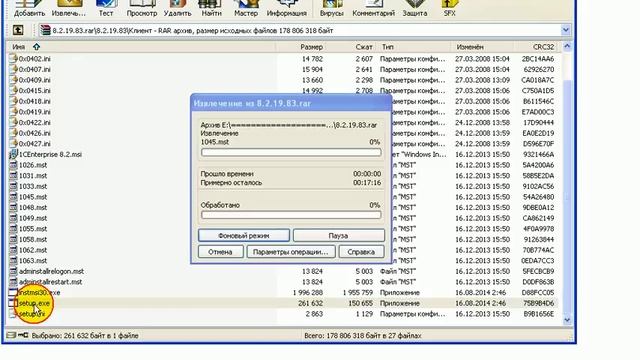640x360 pixels.
Task: Select the 0x0419.ini file
Action: 35,112
